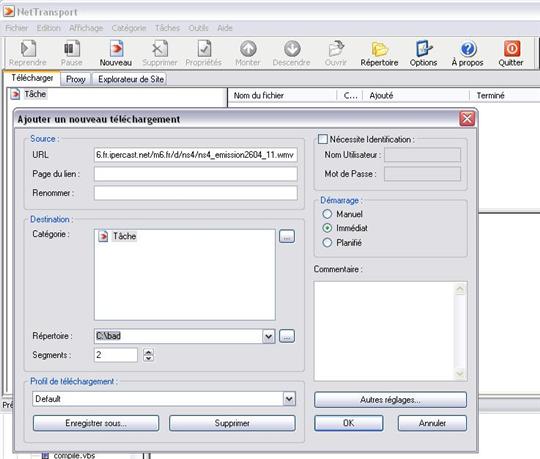This screenshot has width=540, height=459.
Task: Open the Fichier menu
Action: pyautogui.click(x=17, y=28)
